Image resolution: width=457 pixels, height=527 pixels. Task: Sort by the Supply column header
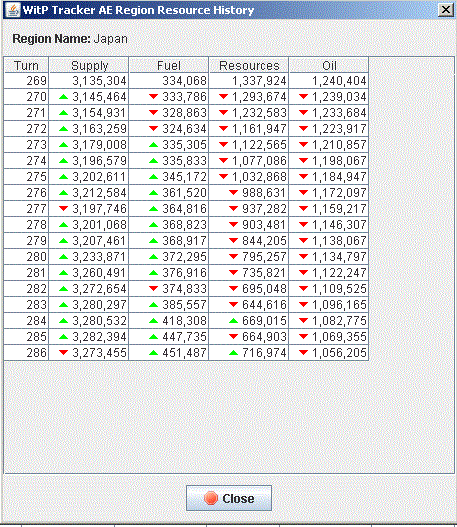click(89, 65)
